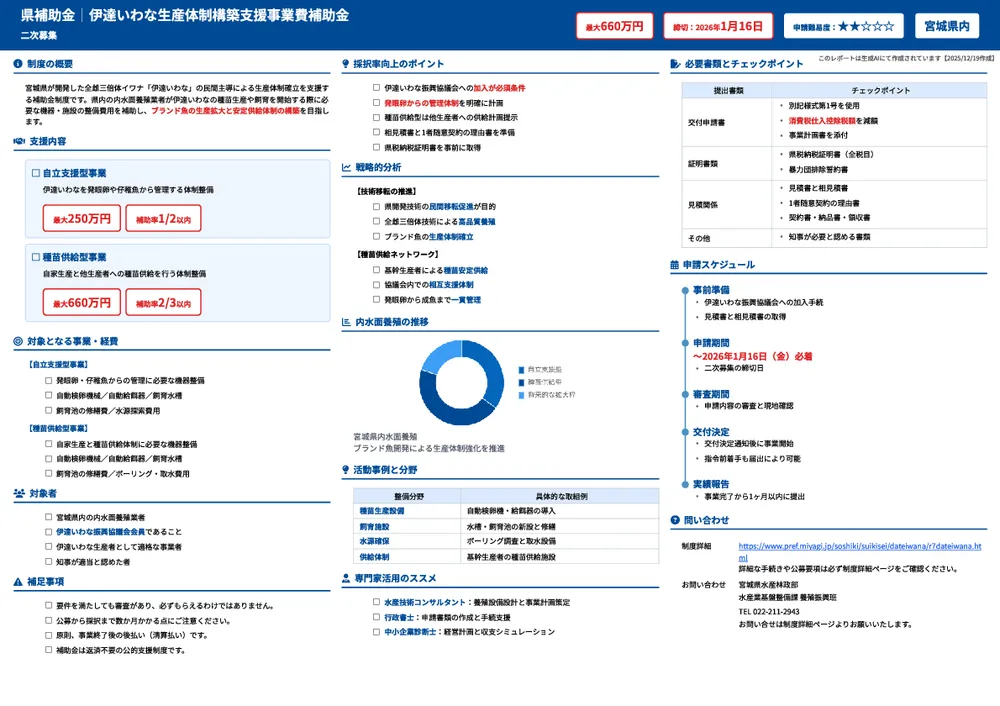The image size is (1000, 706).
Task: Check the 宮城県内の内水面養殖業者 checkbox
Action: point(47,516)
